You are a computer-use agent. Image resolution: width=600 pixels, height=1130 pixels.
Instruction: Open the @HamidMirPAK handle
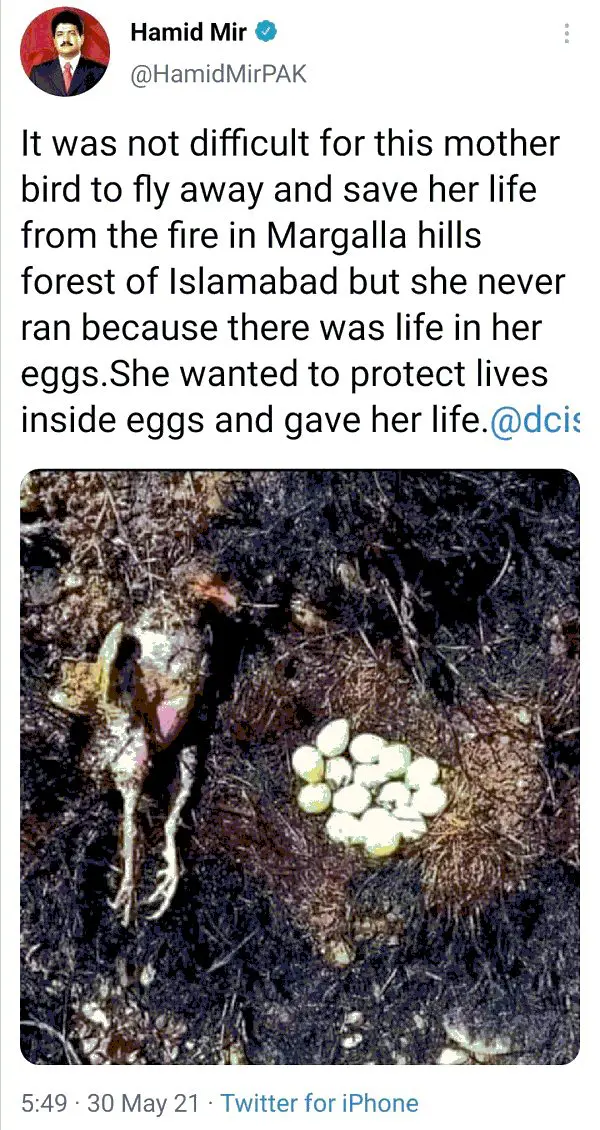(218, 74)
